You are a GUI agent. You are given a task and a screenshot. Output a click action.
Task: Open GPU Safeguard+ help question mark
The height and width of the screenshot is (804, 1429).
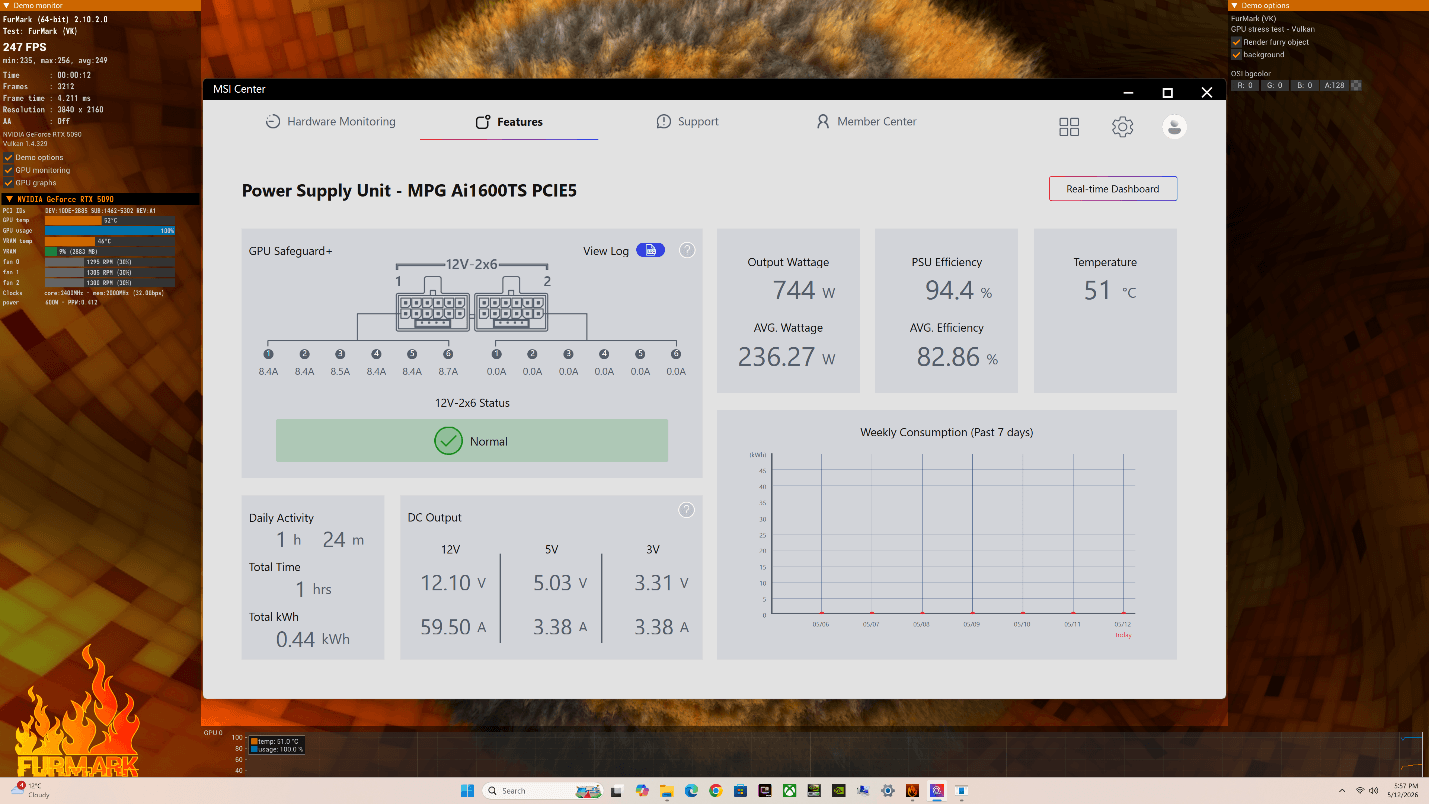[x=687, y=250]
